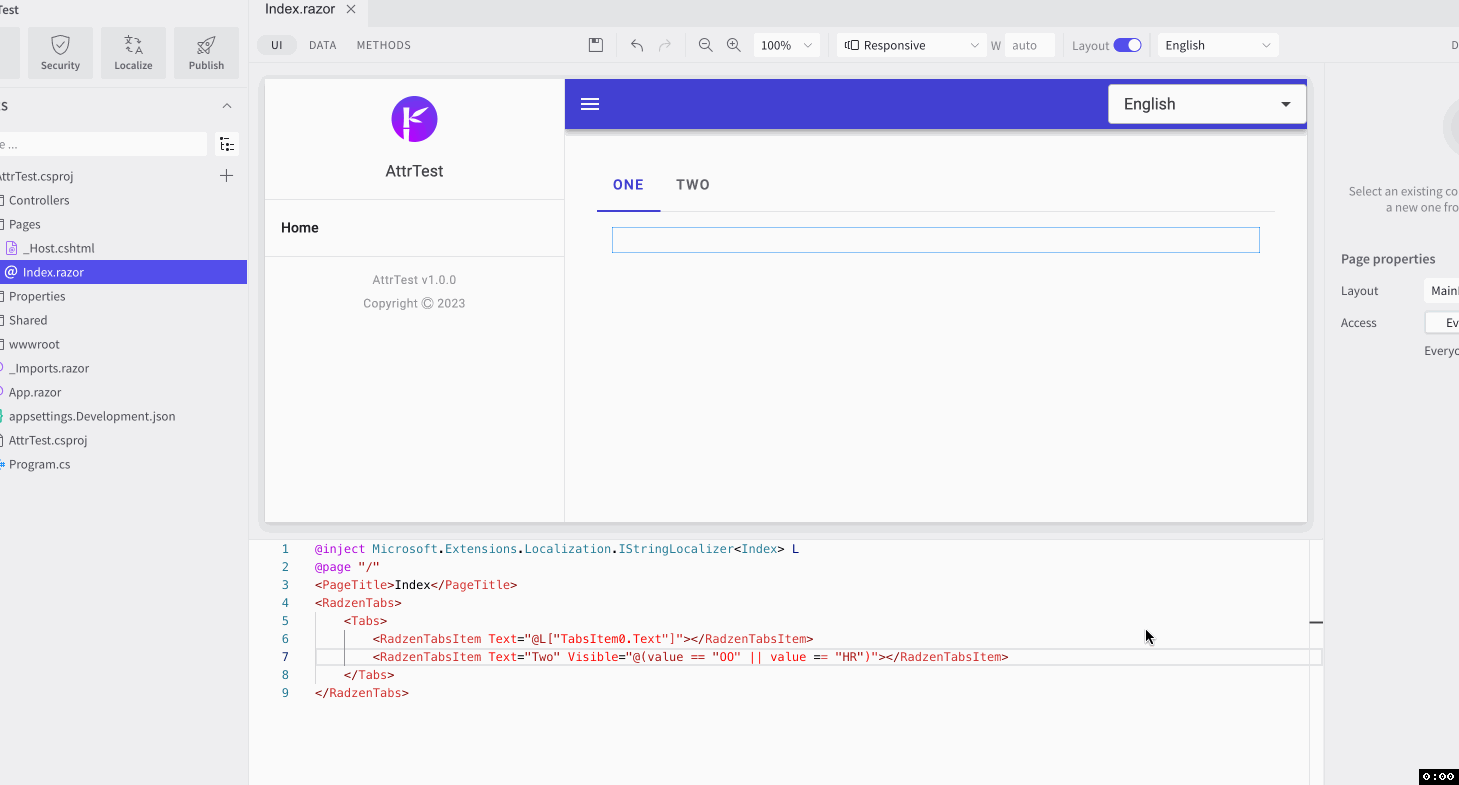The height and width of the screenshot is (785, 1459).
Task: Toggle the Layout switch
Action: (x=1127, y=45)
